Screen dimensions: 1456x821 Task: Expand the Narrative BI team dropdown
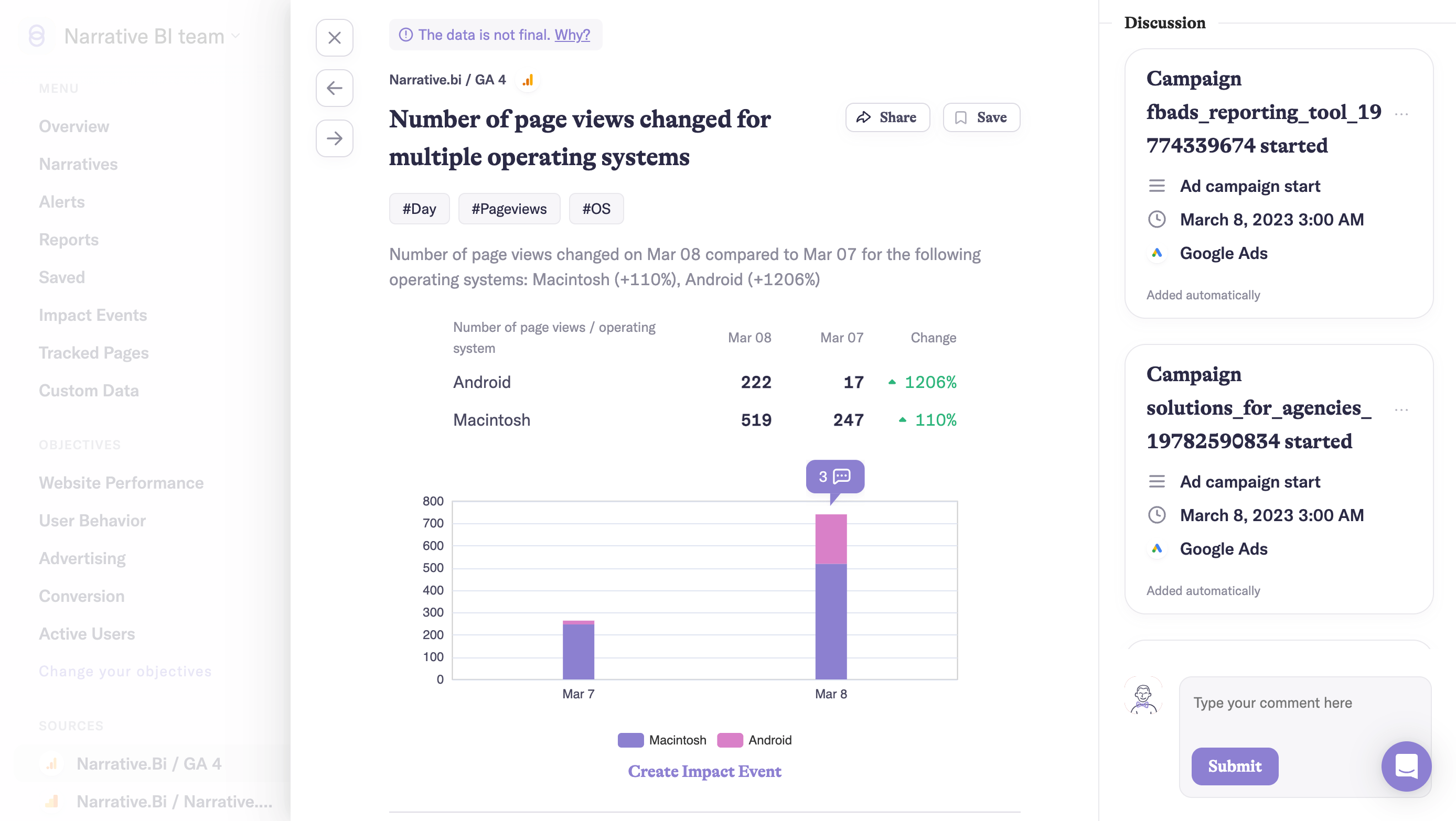point(235,36)
